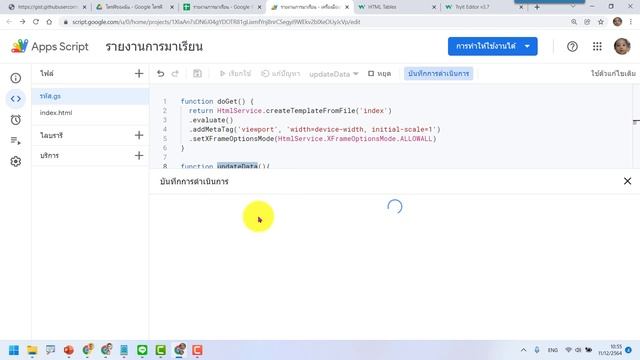
Task: Open the project Overview info icon
Action: [16, 78]
